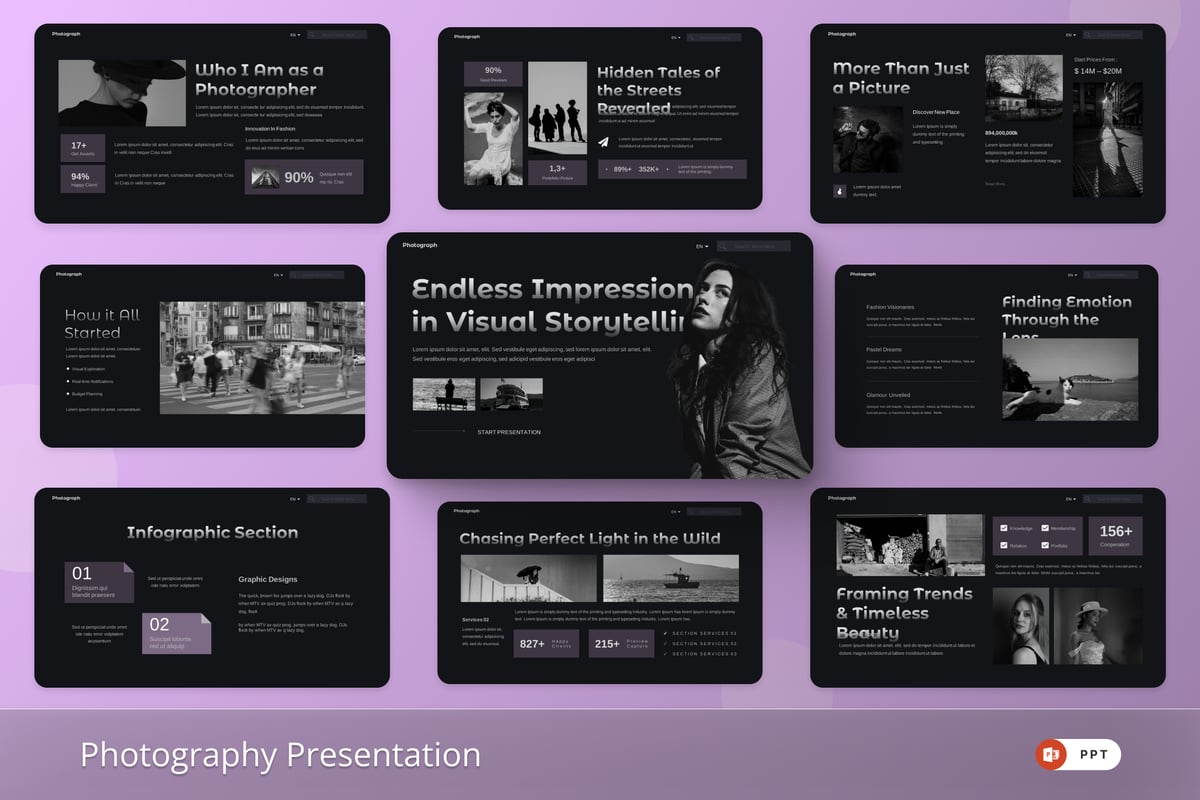Click Read More on More Than Just a Picture slide
The image size is (1200, 800).
click(x=995, y=184)
